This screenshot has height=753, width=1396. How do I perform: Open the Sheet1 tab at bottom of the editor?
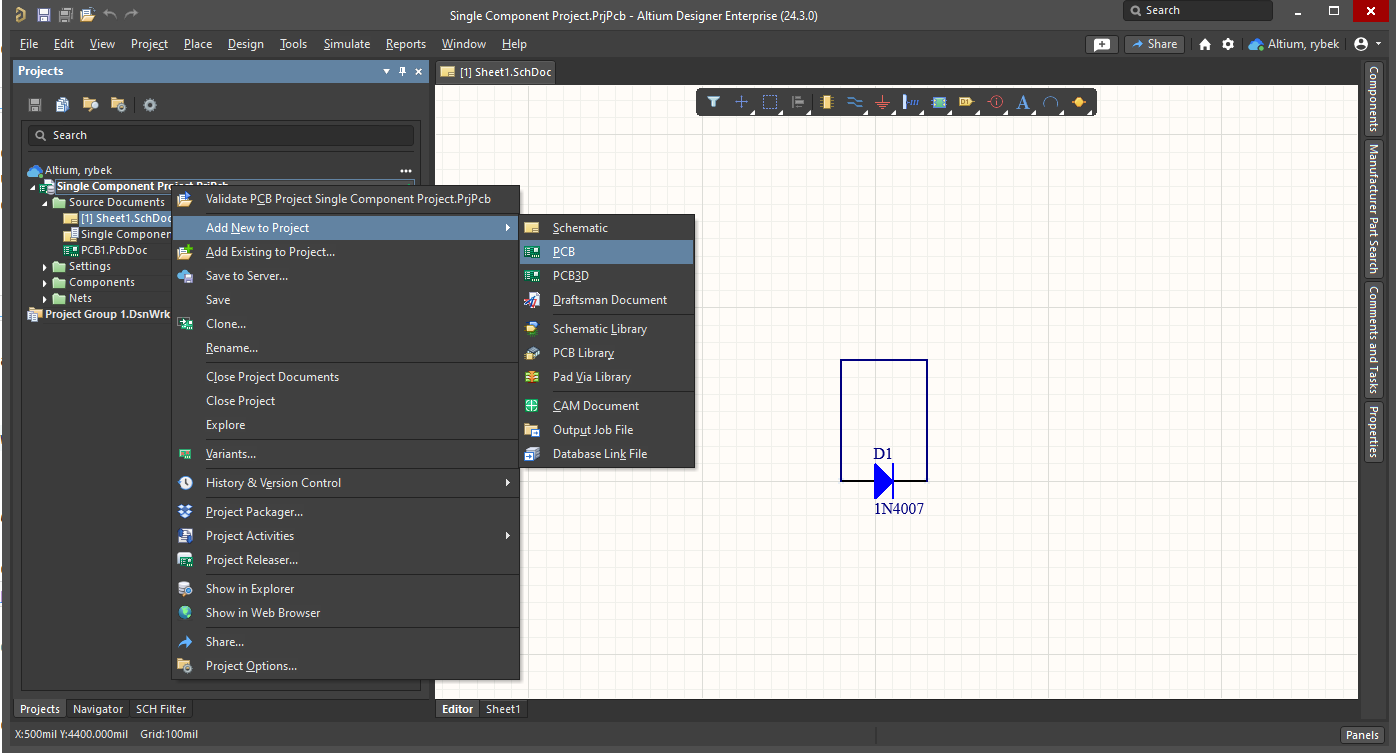[x=503, y=709]
